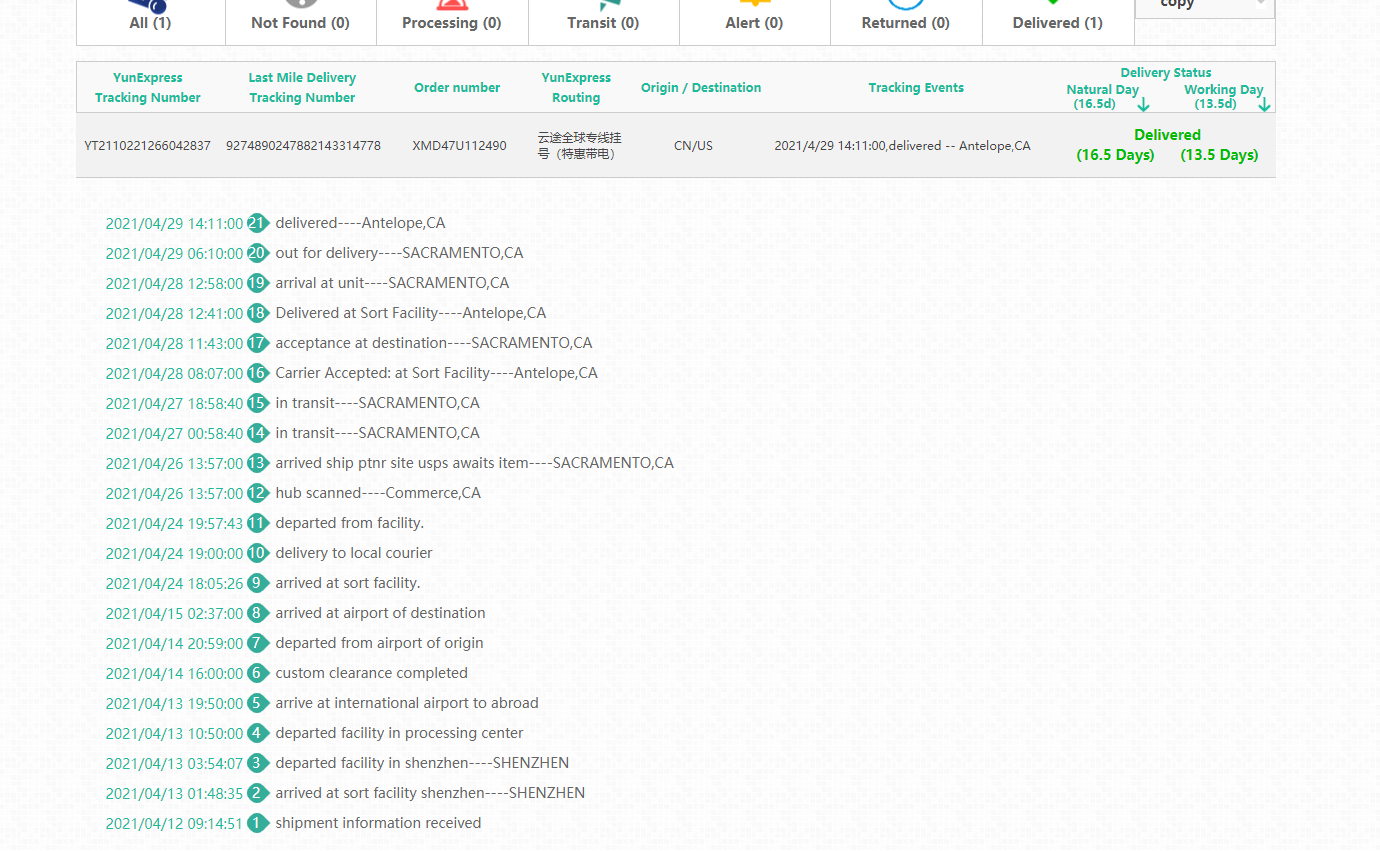Viewport: 1380px width, 851px height.
Task: Open the copy dropdown
Action: [x=1204, y=6]
